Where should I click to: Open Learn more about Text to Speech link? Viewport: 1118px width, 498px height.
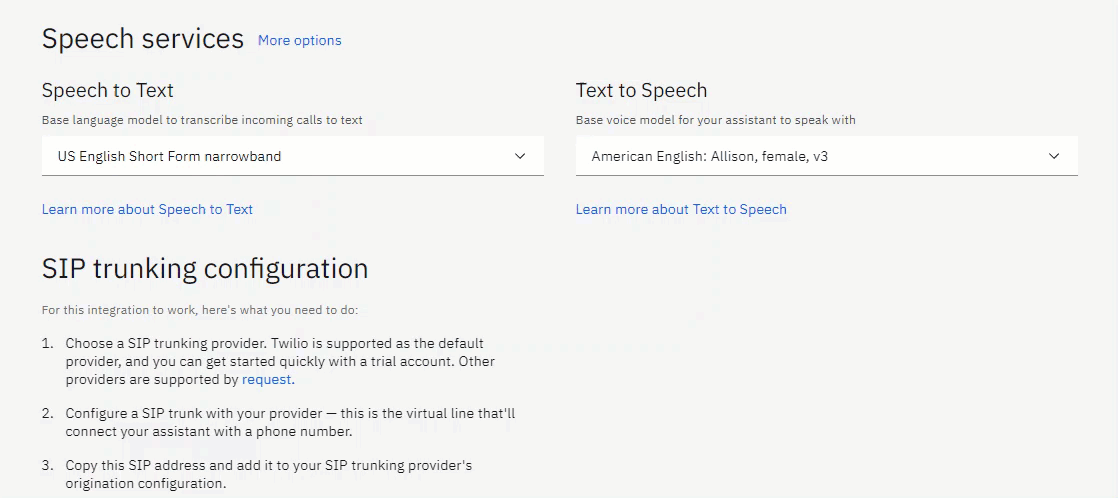pyautogui.click(x=681, y=209)
